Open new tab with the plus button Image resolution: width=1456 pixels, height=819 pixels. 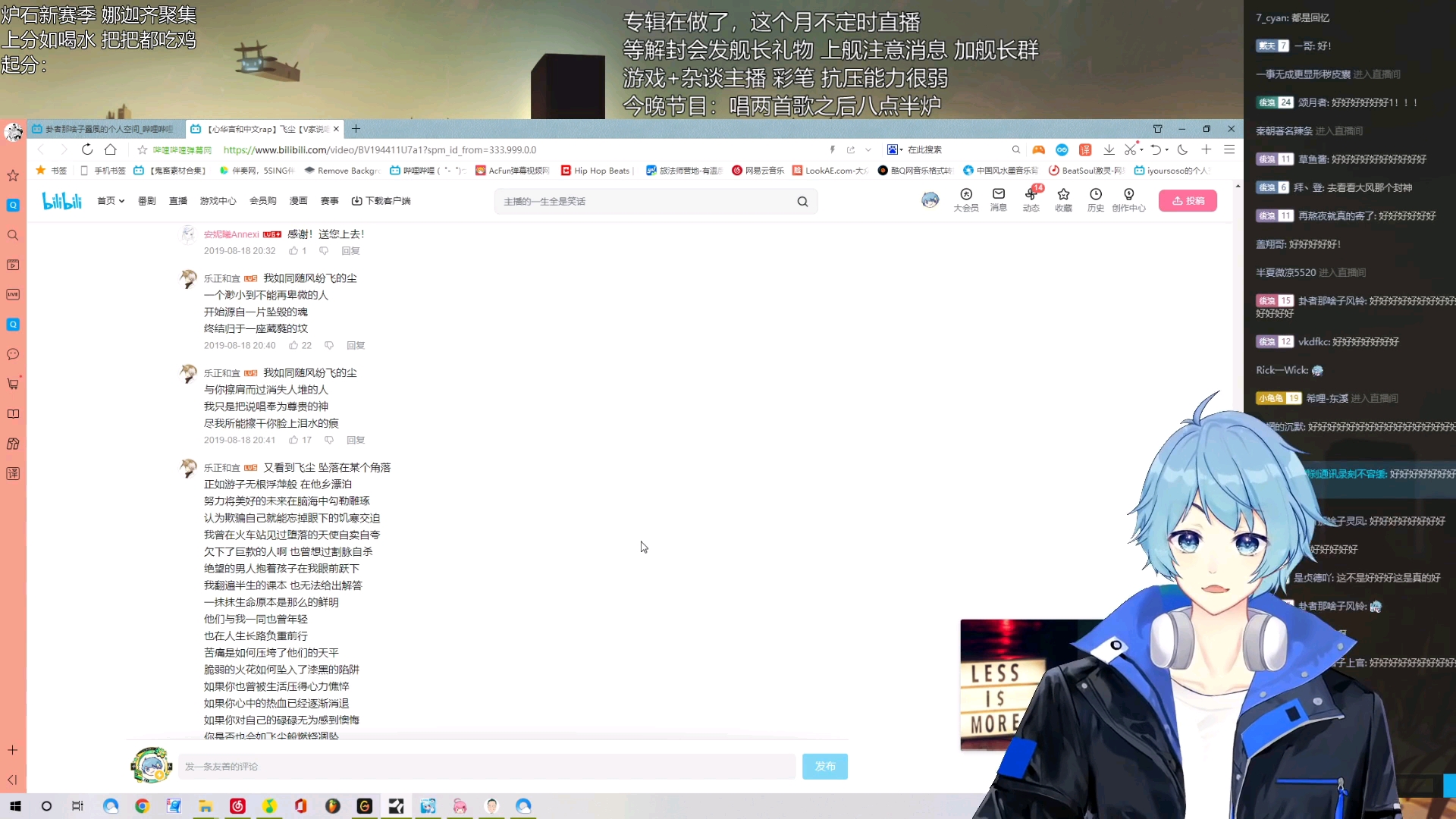(356, 129)
